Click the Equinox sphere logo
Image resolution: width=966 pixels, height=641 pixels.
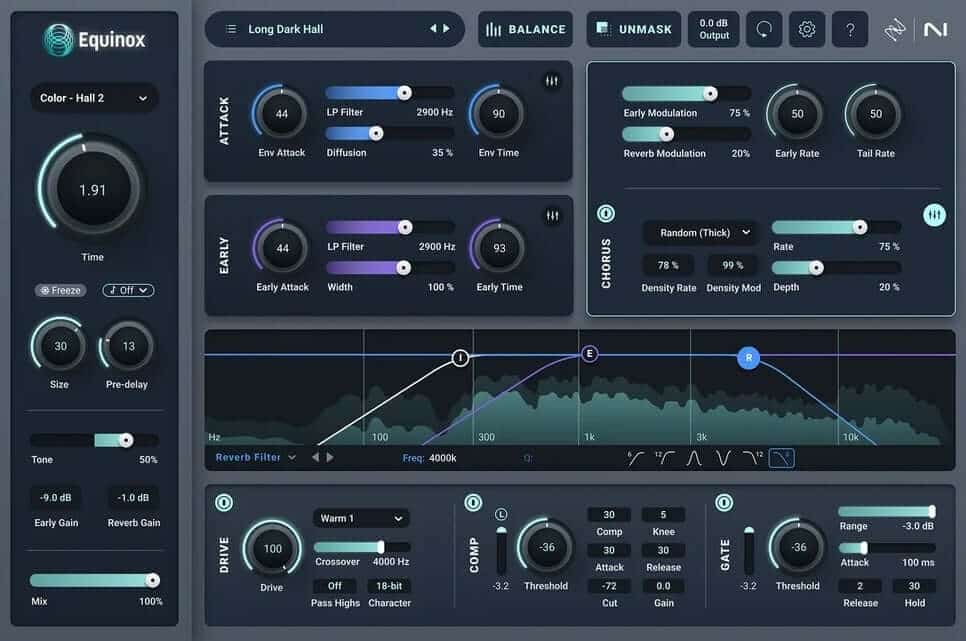[x=58, y=40]
